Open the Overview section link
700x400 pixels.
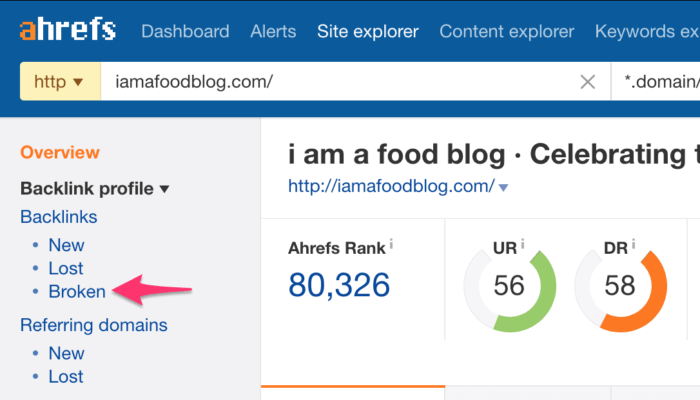[x=60, y=152]
